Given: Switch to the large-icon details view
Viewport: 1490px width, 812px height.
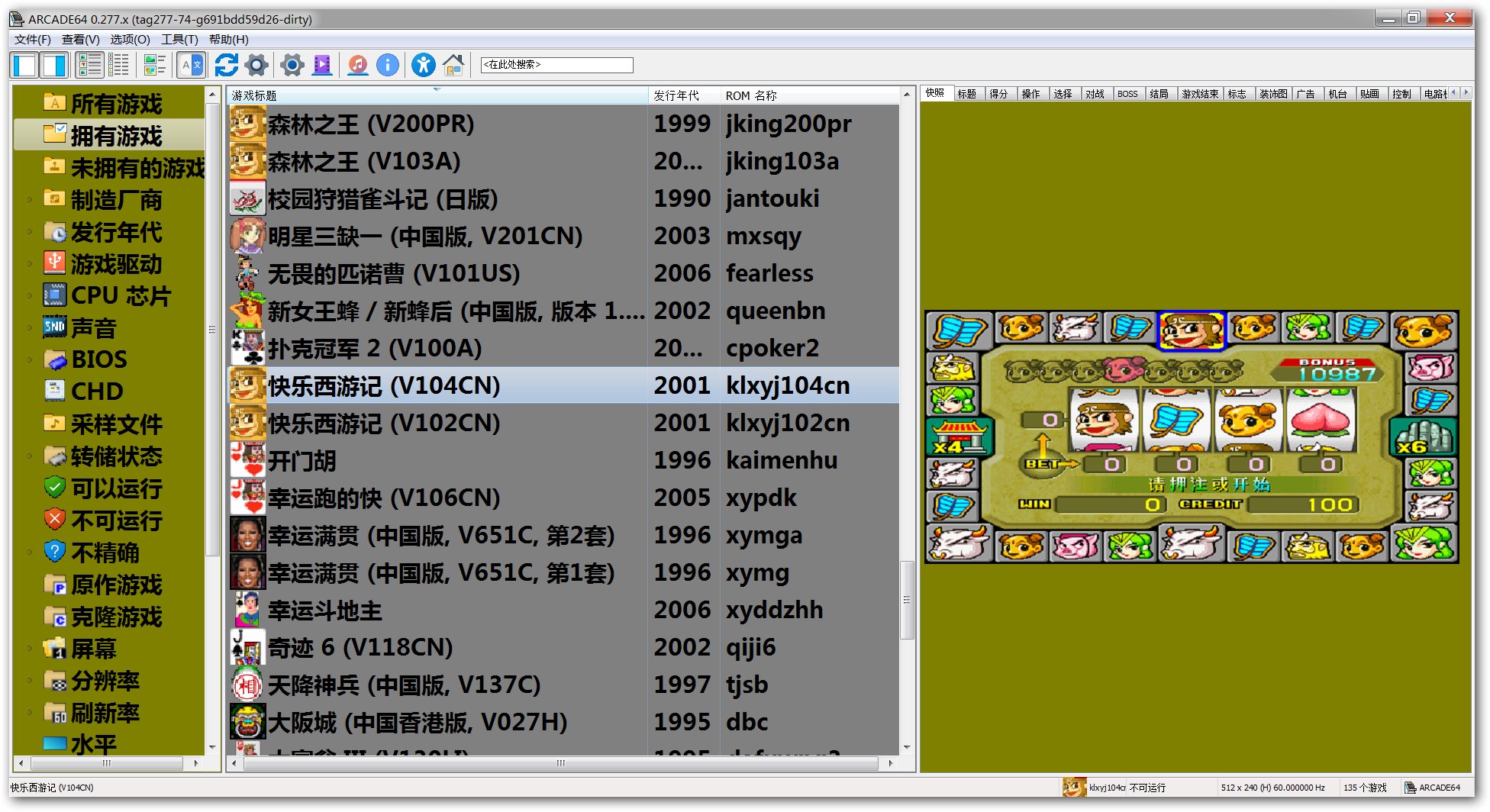Looking at the screenshot, I should (90, 66).
